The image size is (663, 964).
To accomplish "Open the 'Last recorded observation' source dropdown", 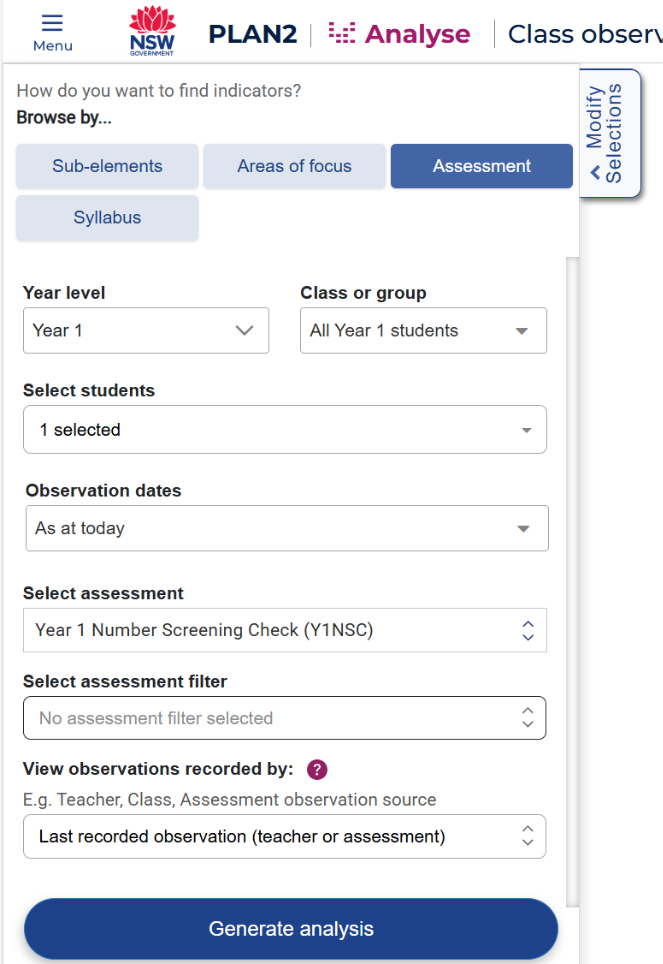I will pyautogui.click(x=285, y=837).
